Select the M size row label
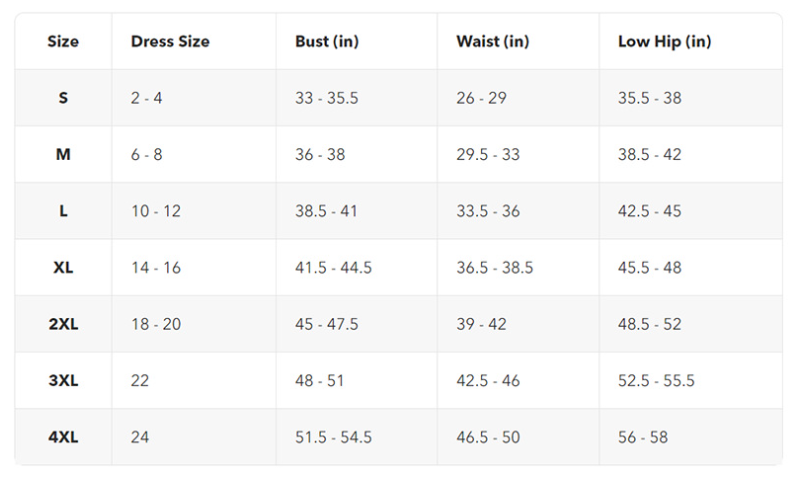 tap(63, 155)
